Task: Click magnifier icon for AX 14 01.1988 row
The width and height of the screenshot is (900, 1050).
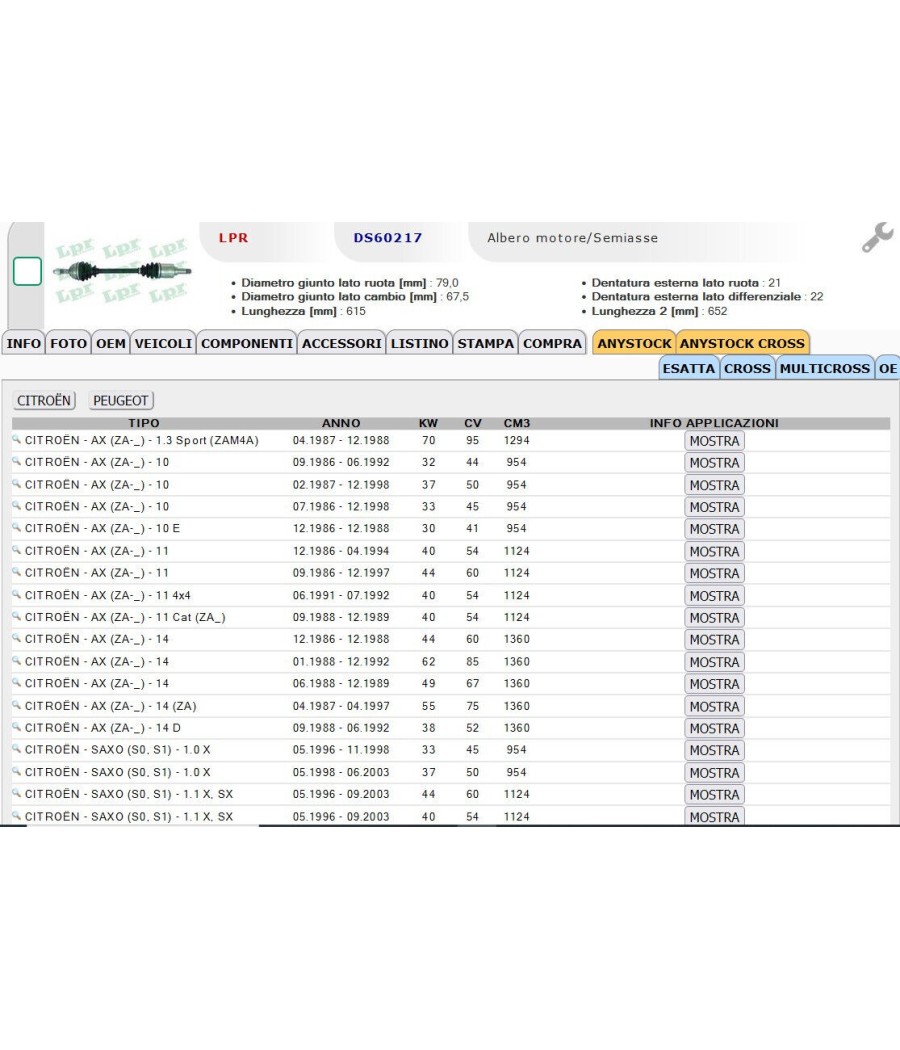Action: [x=17, y=661]
